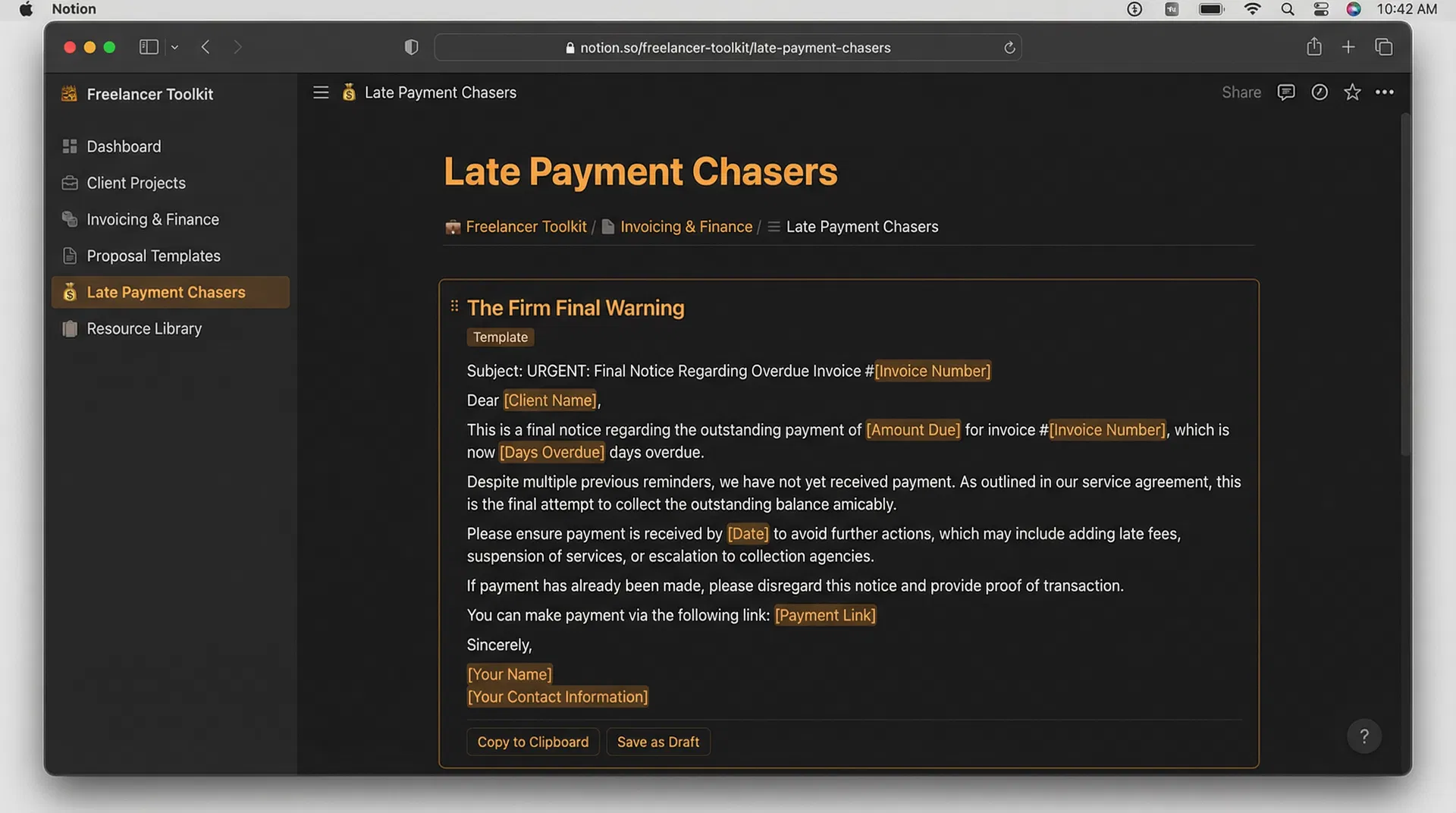Click the Freelancer Toolkit workspace icon
Screen dimensions: 1456x813
click(x=68, y=93)
